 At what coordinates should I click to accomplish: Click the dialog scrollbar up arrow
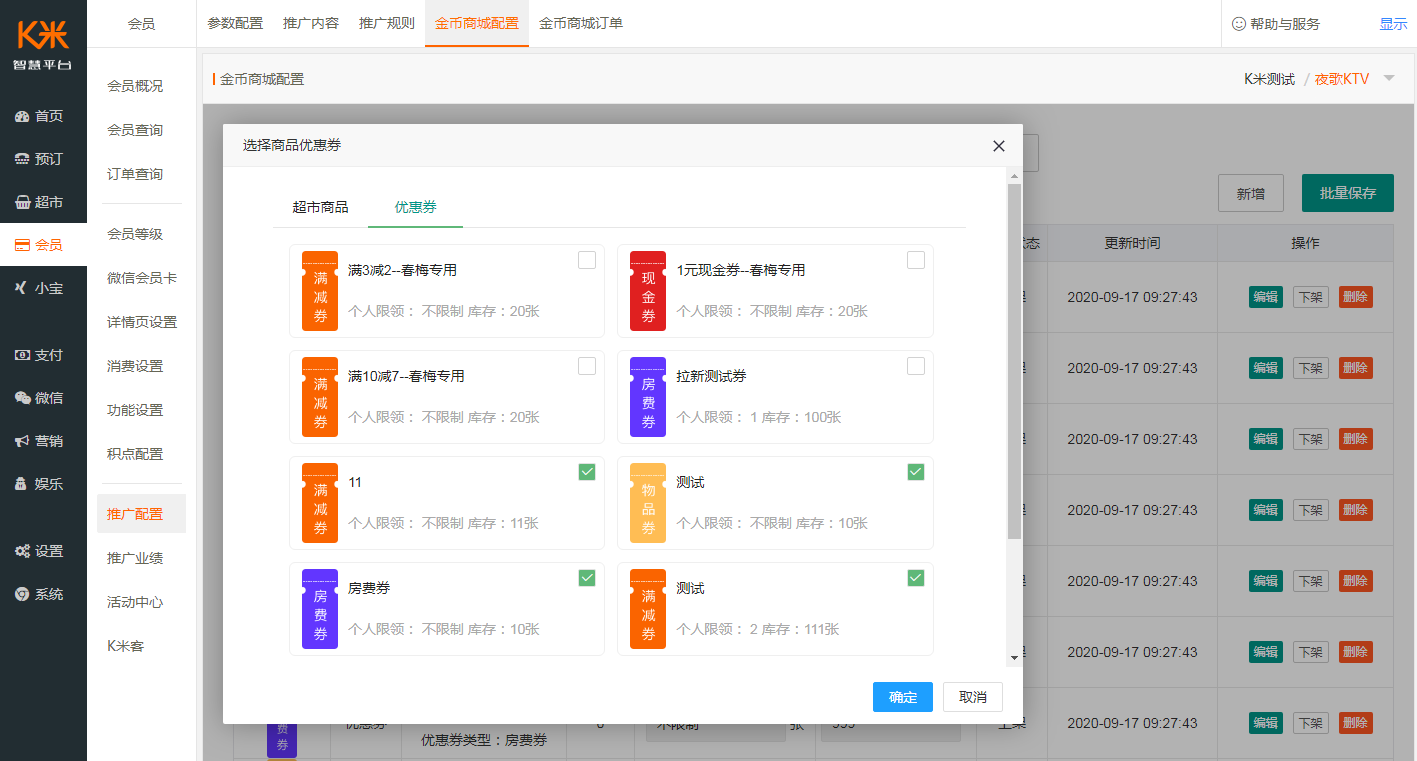coord(1014,176)
